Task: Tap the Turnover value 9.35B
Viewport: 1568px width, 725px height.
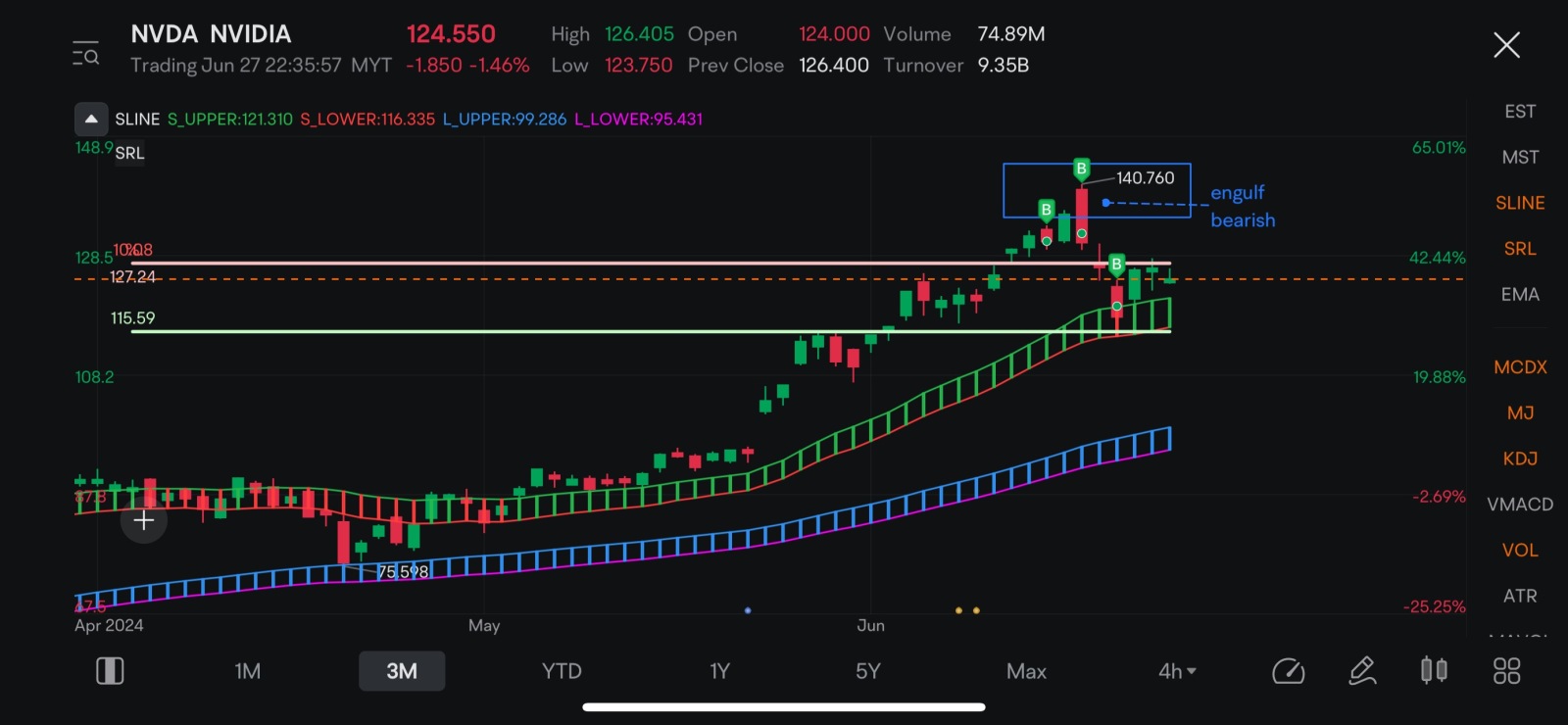Action: coord(1004,66)
